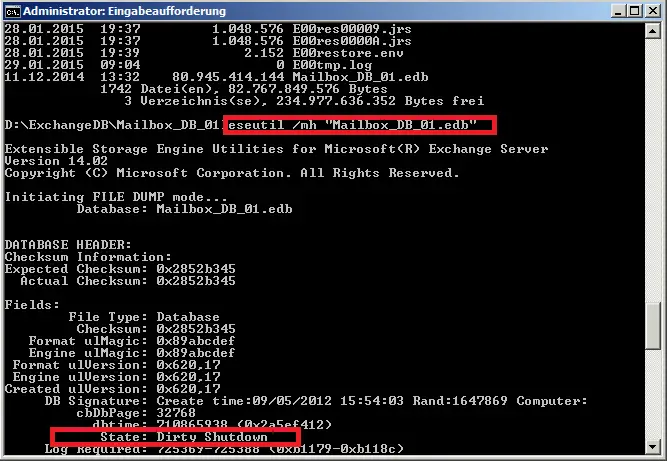Click the 'DATABASE HEADER:' heading
The width and height of the screenshot is (667, 461).
coord(68,245)
